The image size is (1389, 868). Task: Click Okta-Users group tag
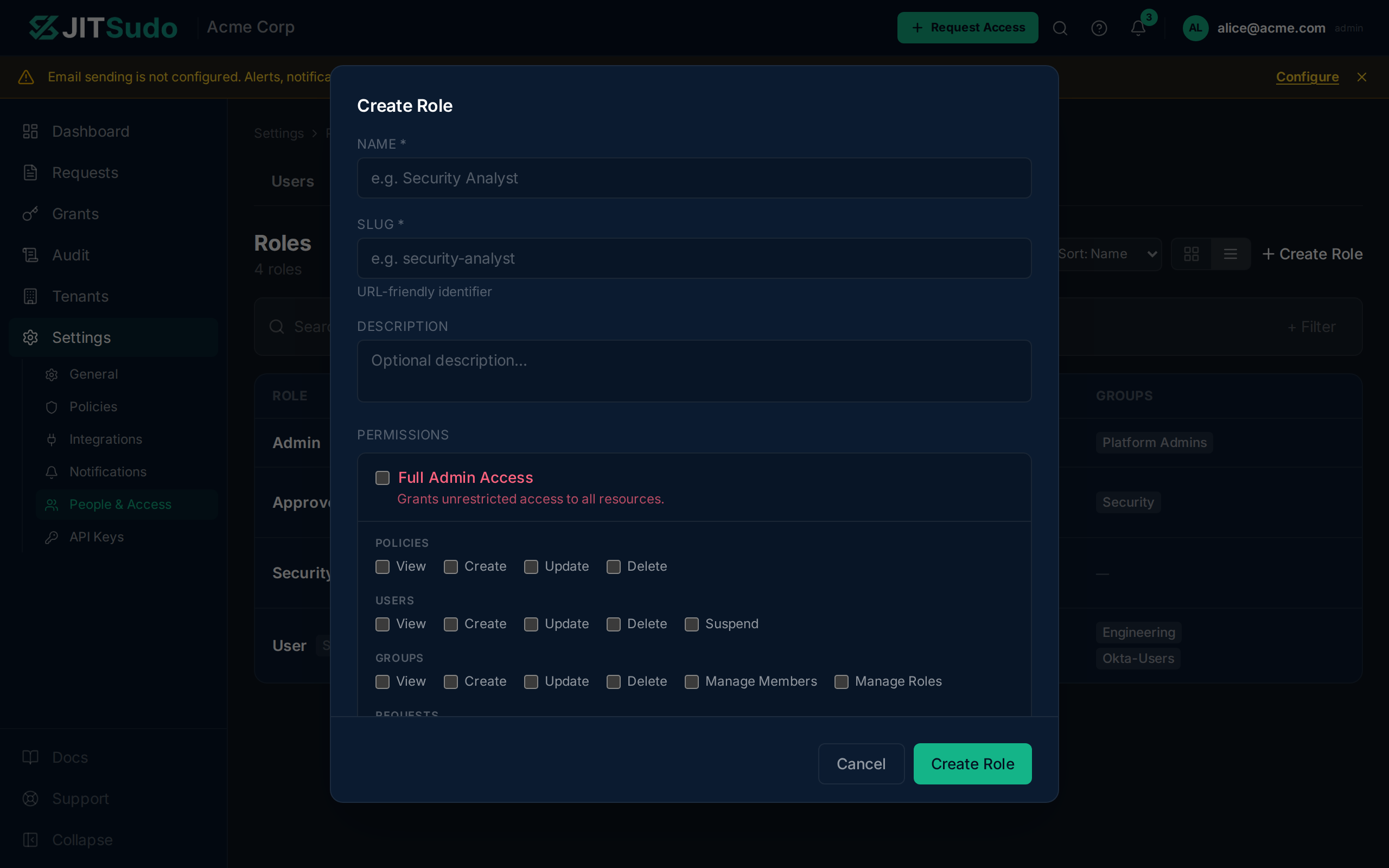(x=1138, y=659)
